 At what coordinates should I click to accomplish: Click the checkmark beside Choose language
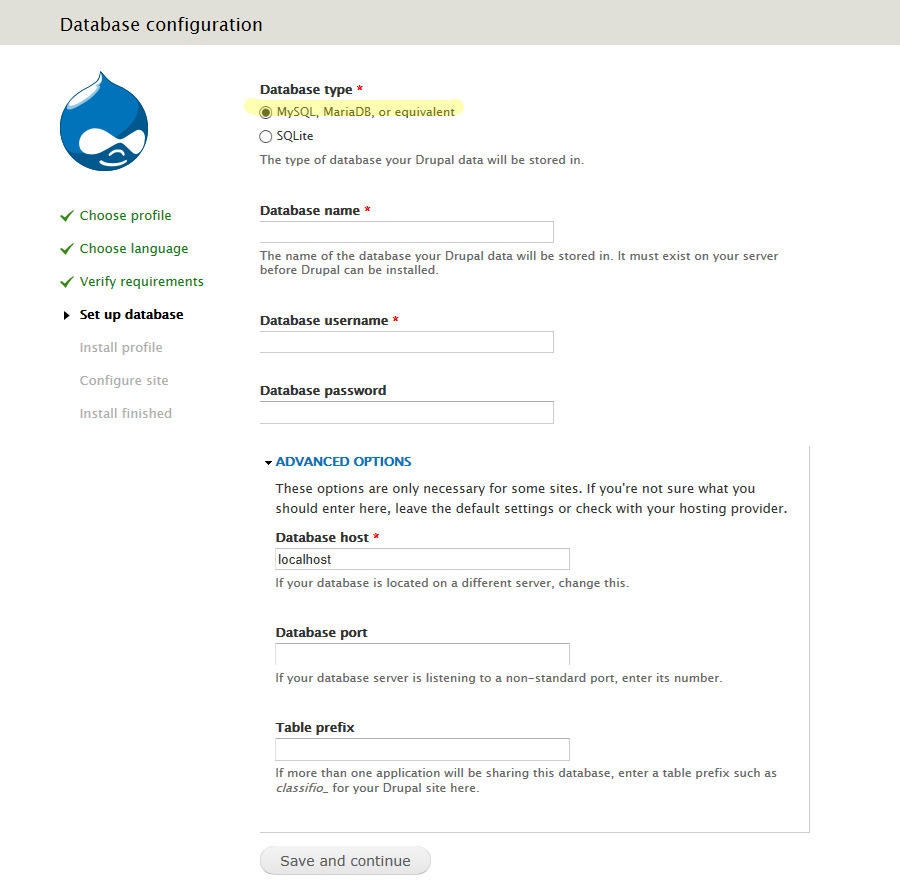coord(67,249)
